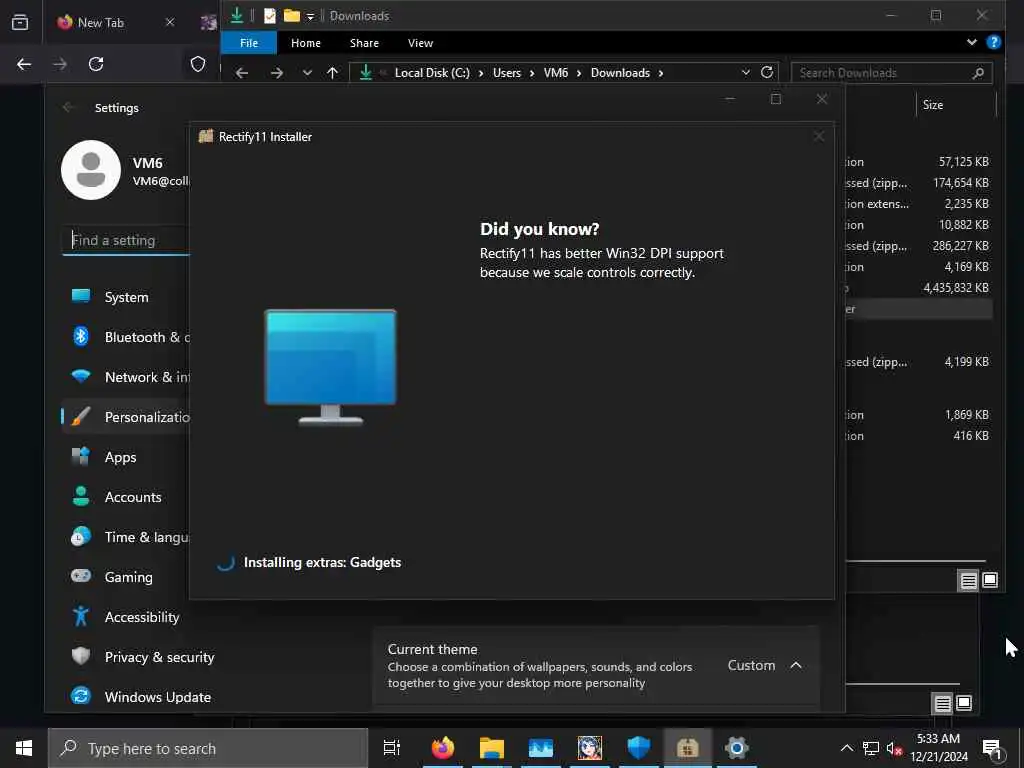
Task: Open recent locations dropdown in Explorer
Action: pos(307,73)
